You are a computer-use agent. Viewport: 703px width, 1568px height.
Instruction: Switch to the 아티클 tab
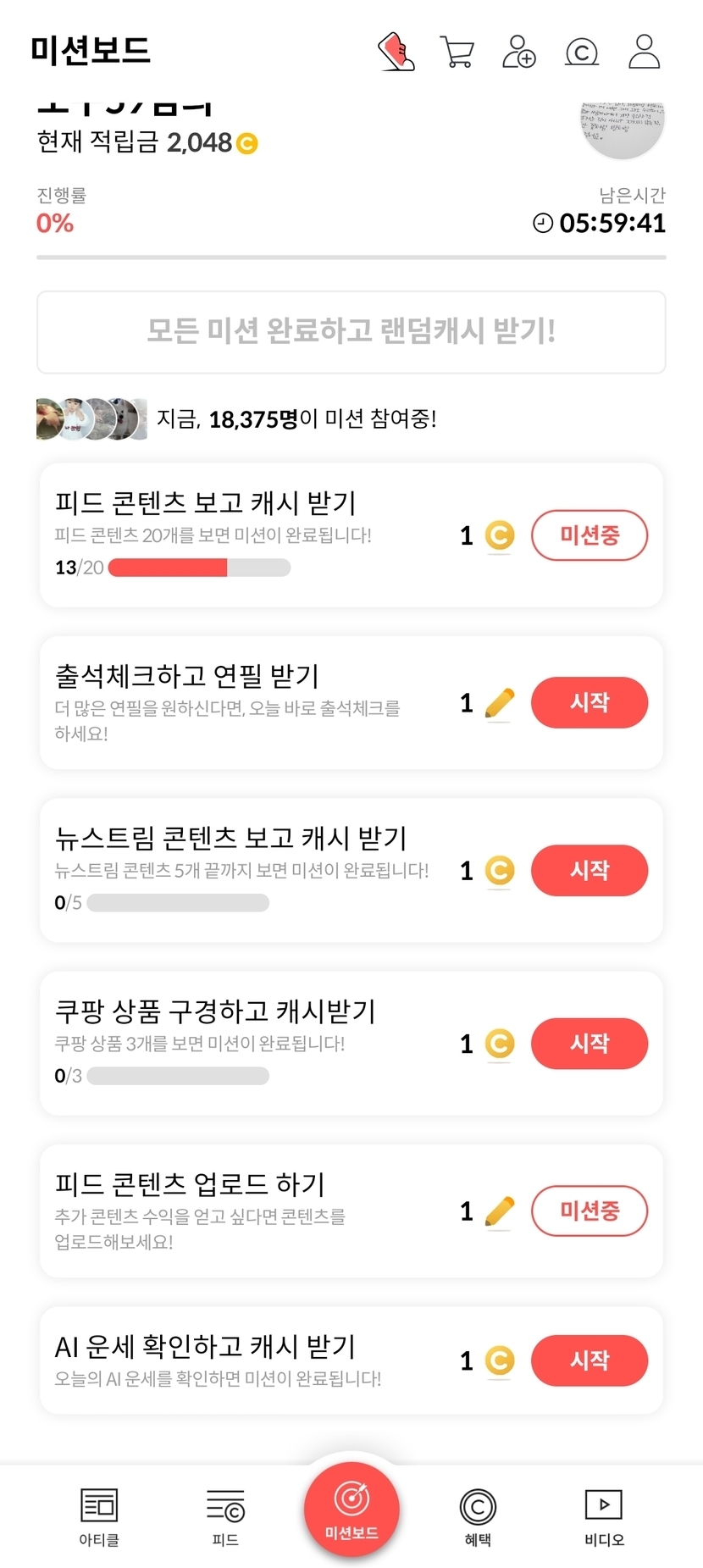pyautogui.click(x=99, y=1515)
